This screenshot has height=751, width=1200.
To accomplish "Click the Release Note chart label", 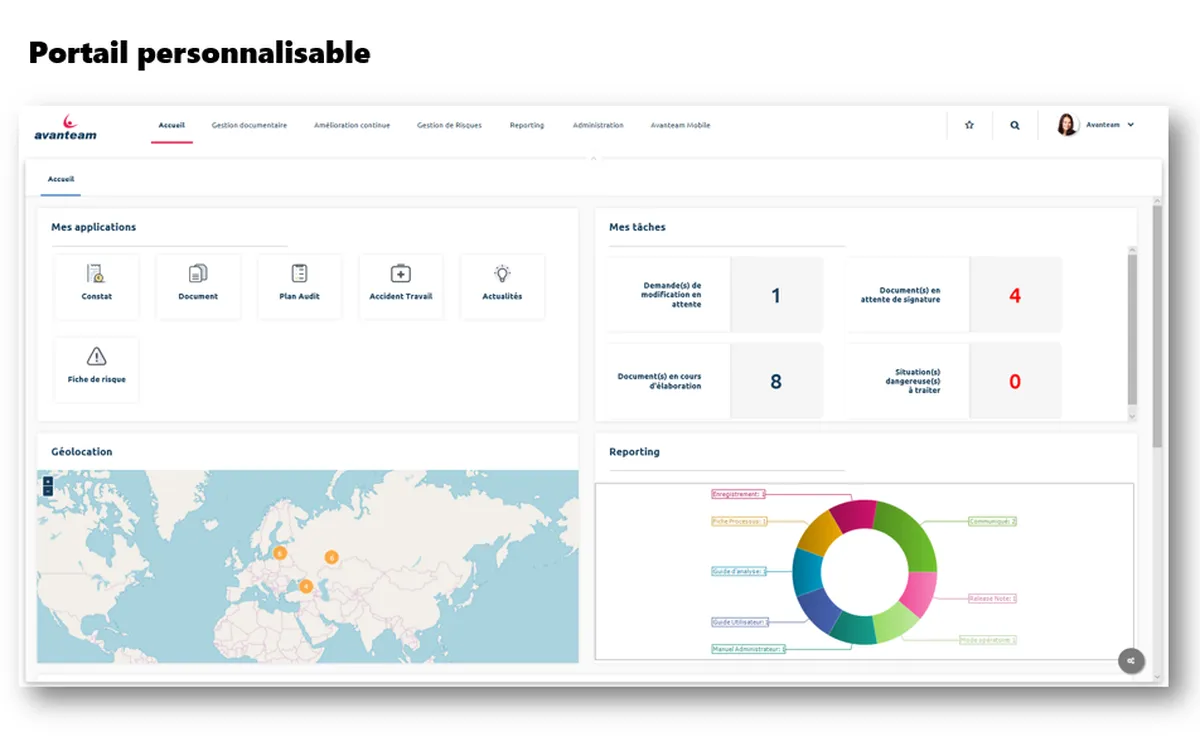I will point(992,598).
